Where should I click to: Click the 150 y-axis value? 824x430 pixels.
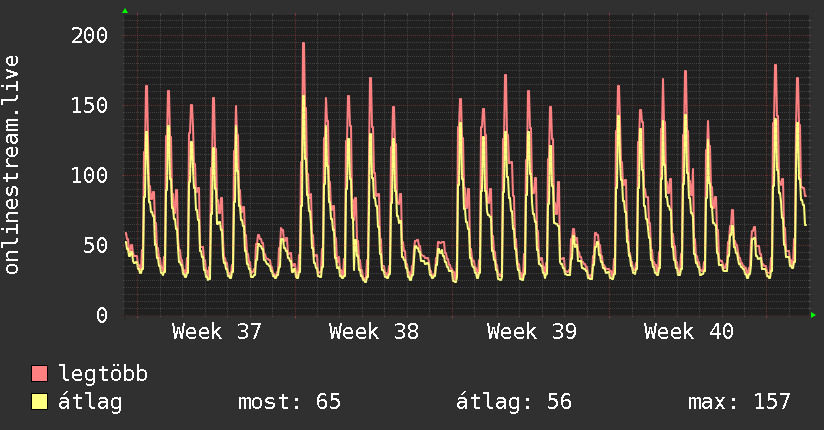pyautogui.click(x=89, y=106)
